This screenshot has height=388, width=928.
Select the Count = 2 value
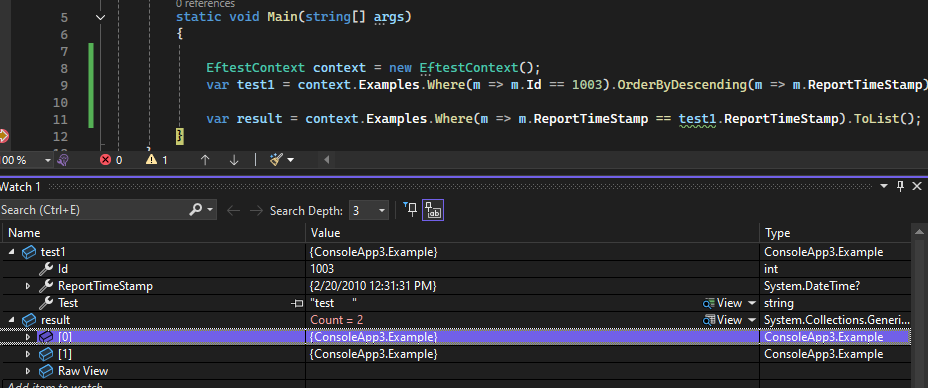(337, 320)
